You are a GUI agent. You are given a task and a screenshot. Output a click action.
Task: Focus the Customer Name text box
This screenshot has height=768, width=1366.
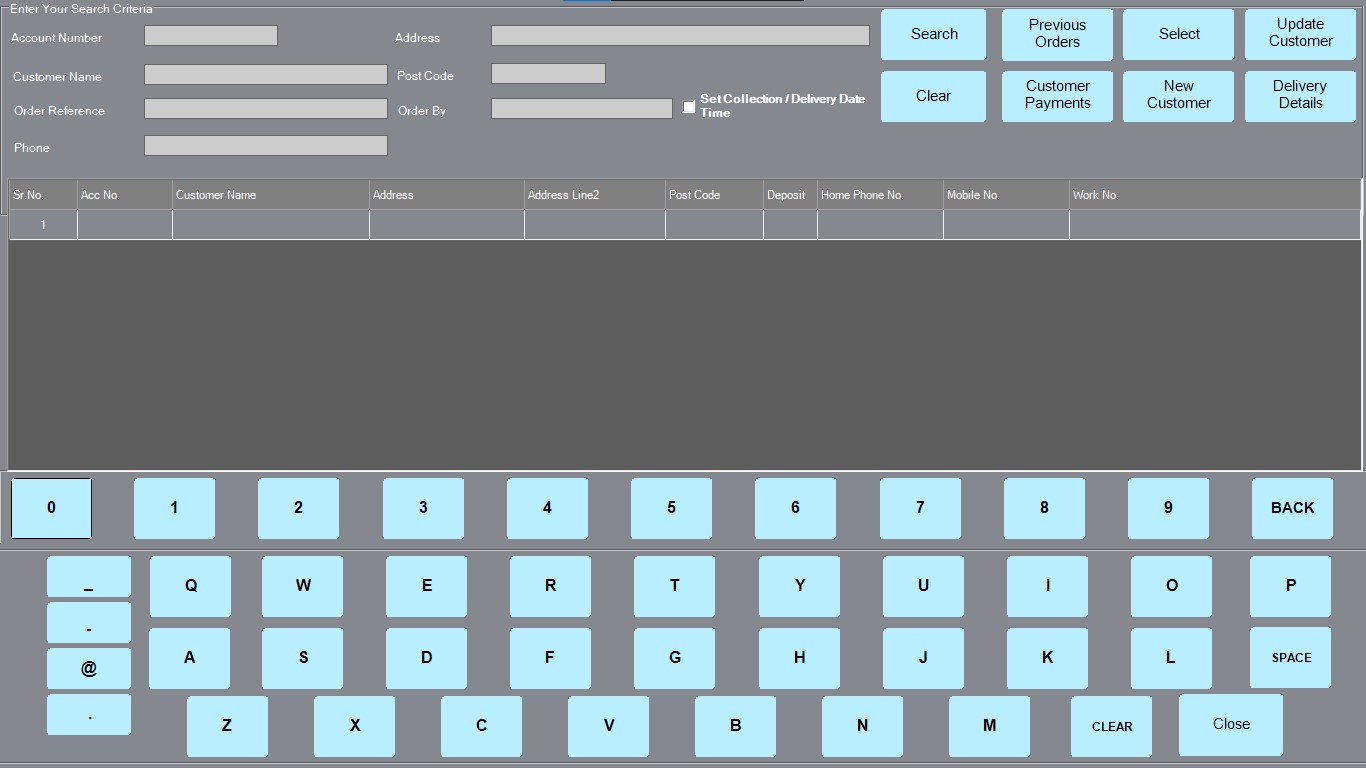click(x=265, y=75)
